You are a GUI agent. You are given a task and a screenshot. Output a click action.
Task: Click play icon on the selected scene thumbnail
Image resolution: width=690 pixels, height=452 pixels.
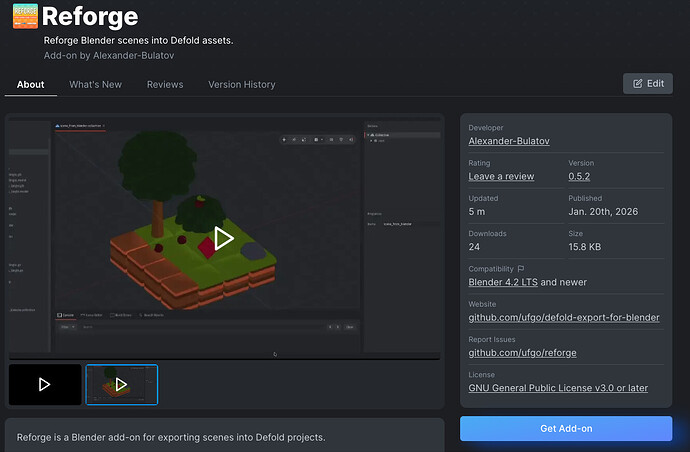point(121,384)
